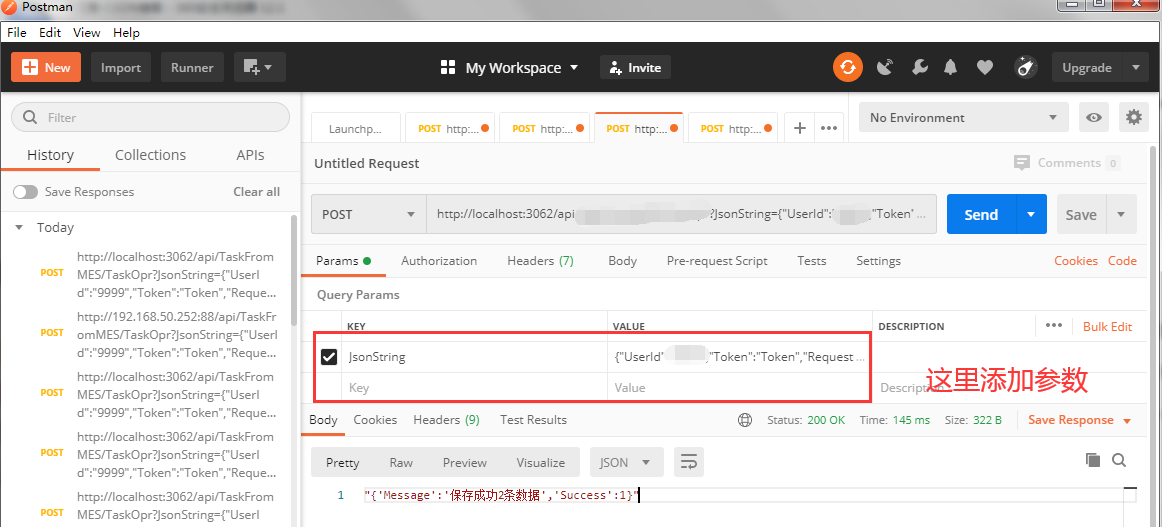Open the No Environment dropdown
The width and height of the screenshot is (1162, 527).
963,117
